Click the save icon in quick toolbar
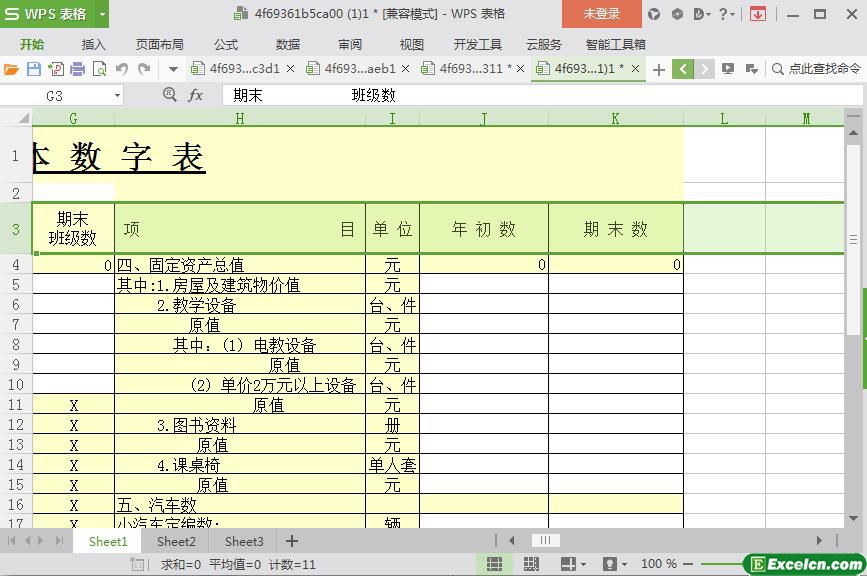 pos(33,69)
